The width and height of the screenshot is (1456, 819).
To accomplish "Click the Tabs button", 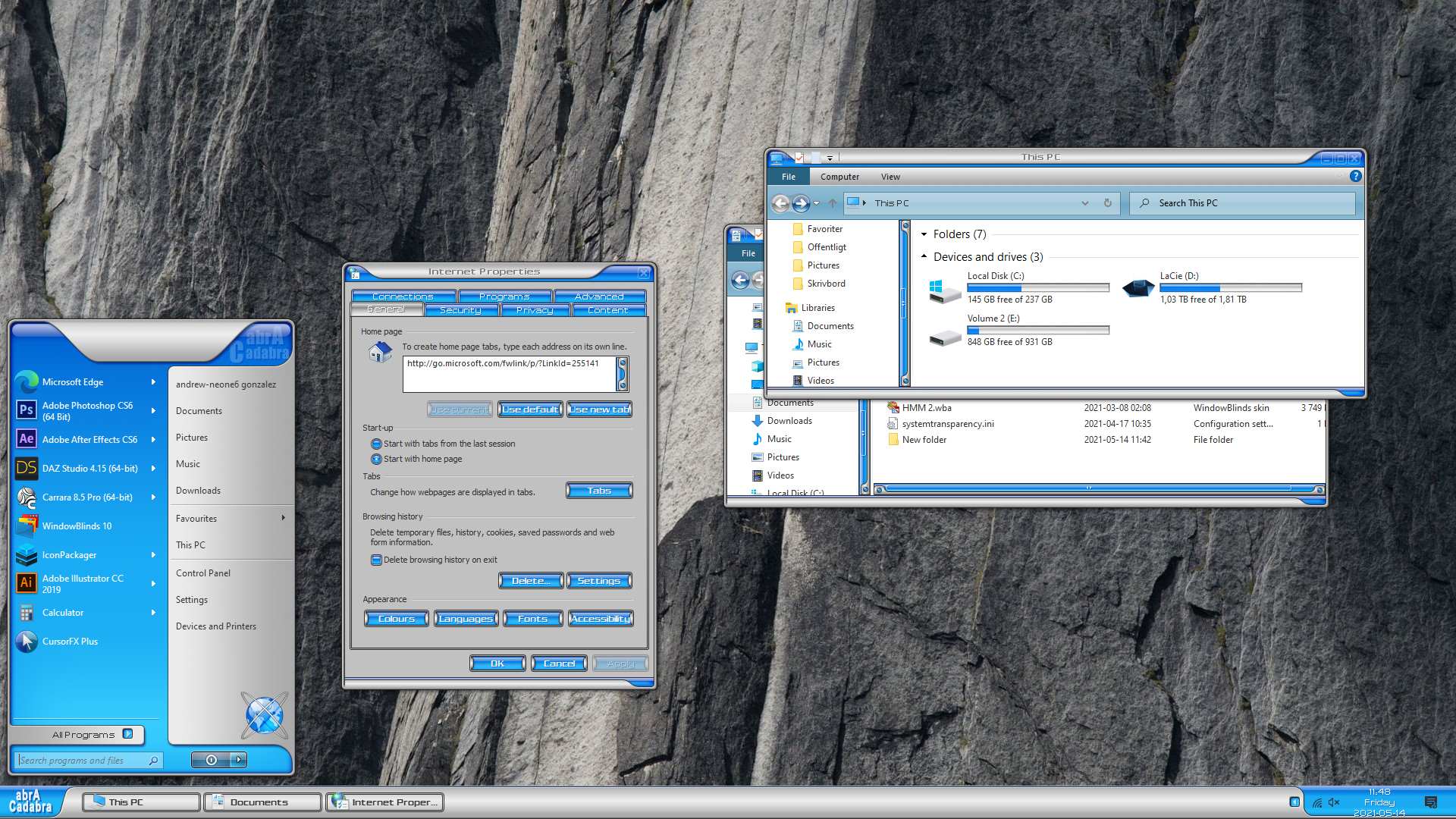I will pos(599,491).
